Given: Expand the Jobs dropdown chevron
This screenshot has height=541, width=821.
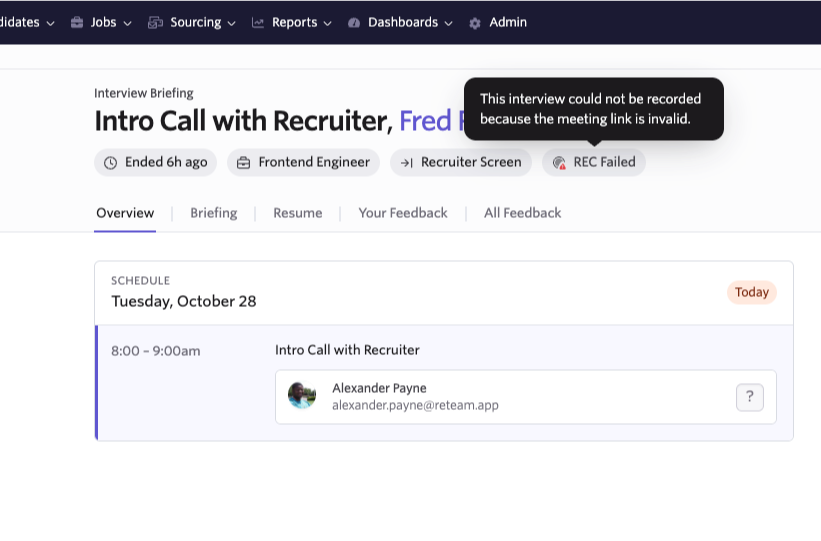Looking at the screenshot, I should point(127,23).
